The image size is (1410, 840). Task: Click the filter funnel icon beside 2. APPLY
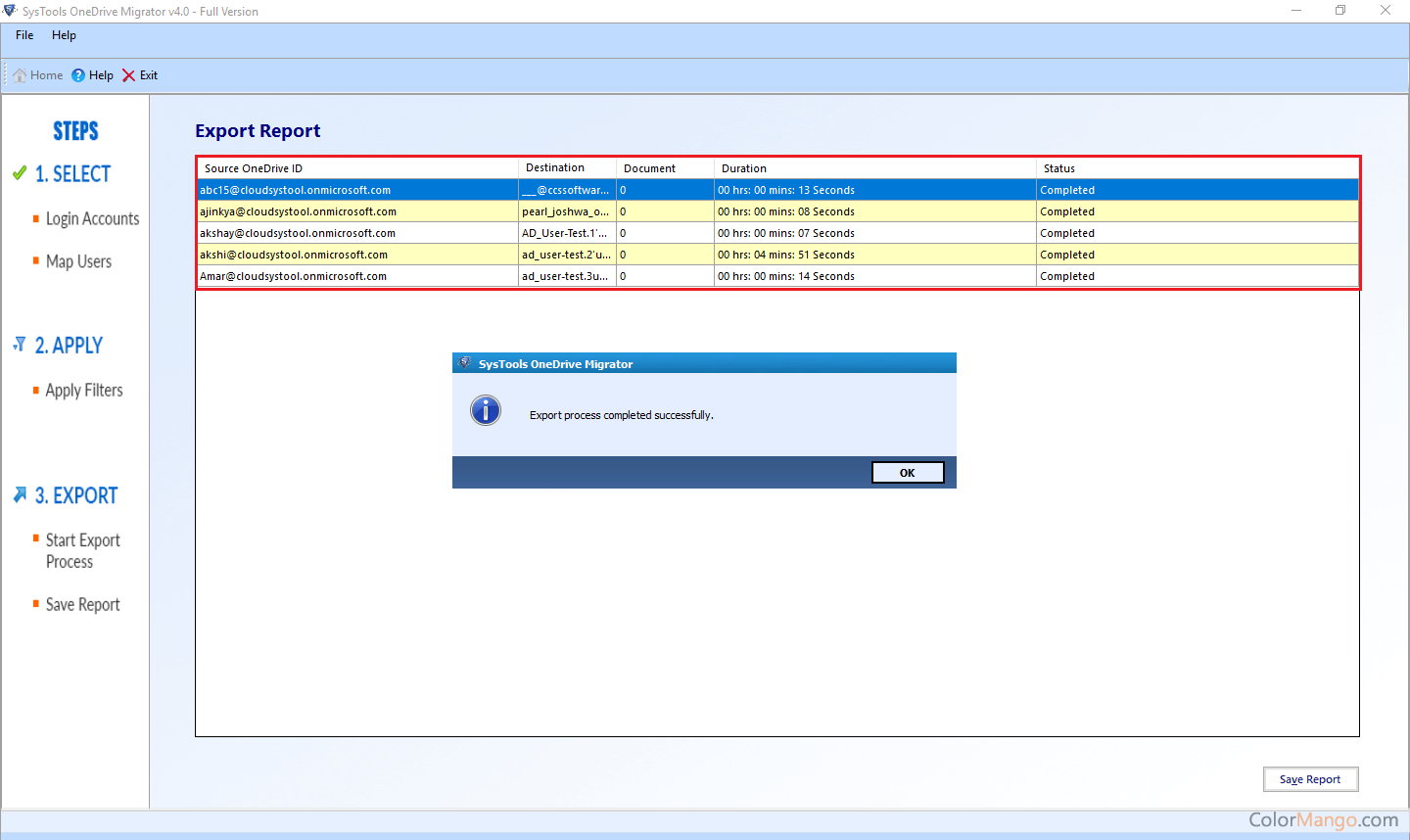pos(20,345)
